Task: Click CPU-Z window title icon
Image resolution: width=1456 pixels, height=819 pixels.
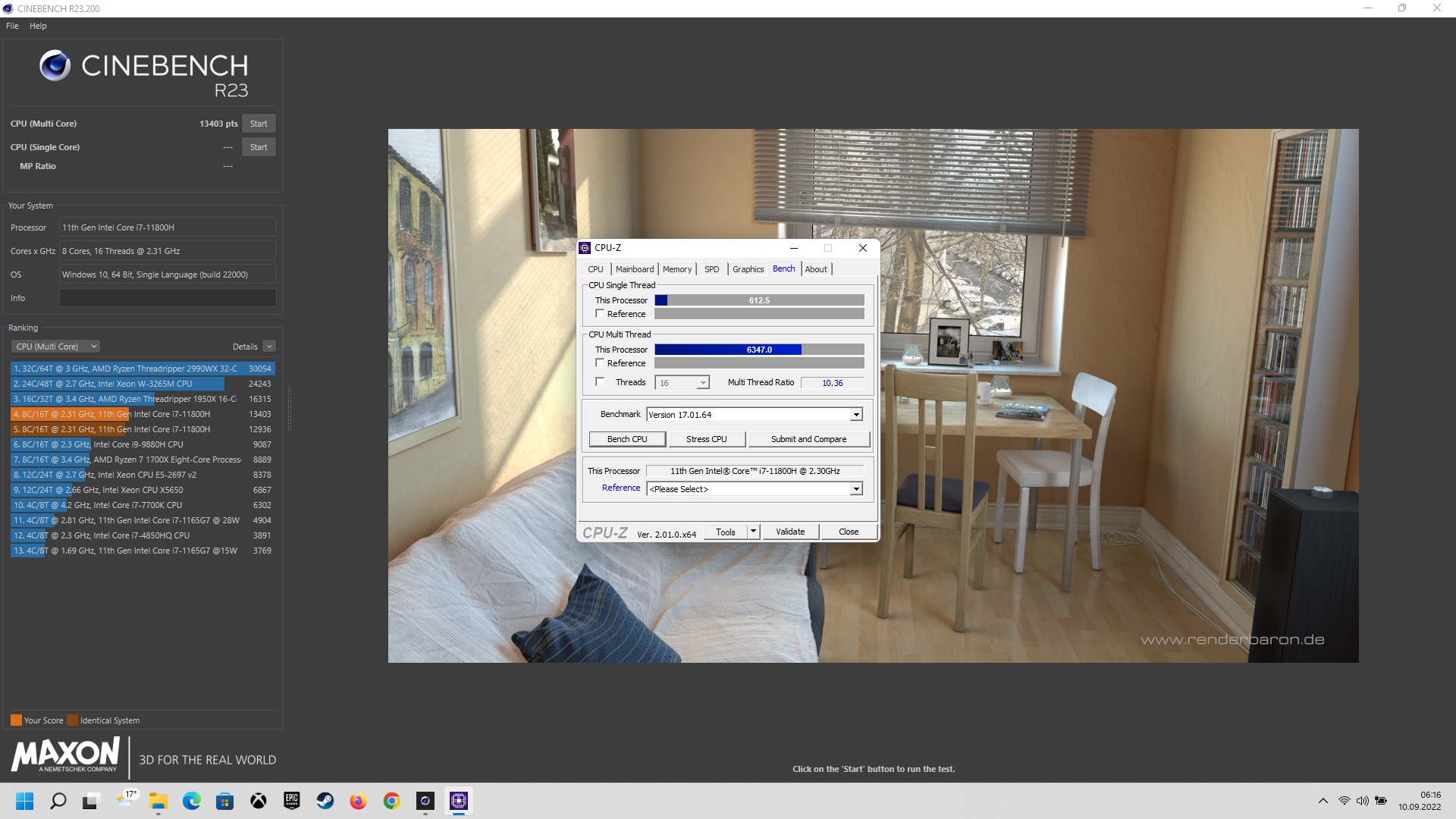Action: (585, 248)
